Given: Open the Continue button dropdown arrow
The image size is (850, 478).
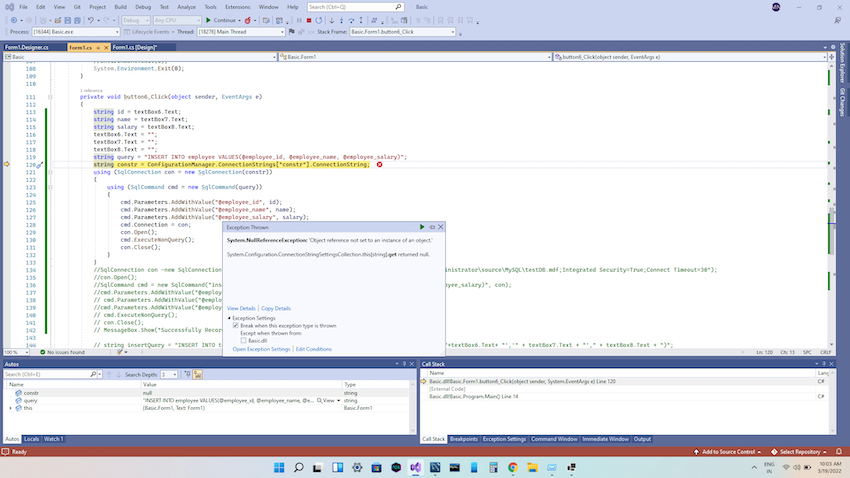Looking at the screenshot, I should (x=240, y=20).
